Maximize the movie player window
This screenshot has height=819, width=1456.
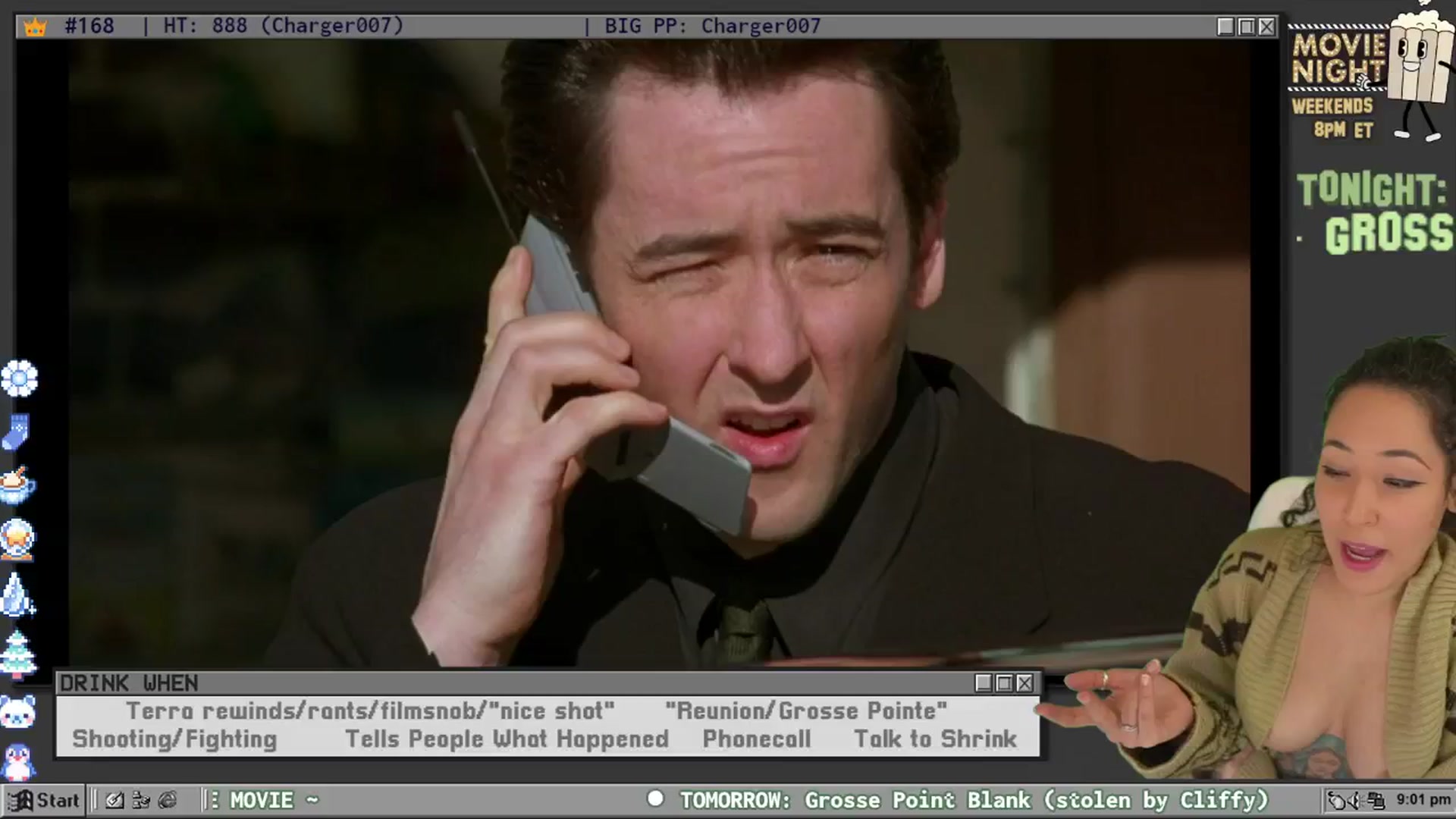pyautogui.click(x=1246, y=27)
